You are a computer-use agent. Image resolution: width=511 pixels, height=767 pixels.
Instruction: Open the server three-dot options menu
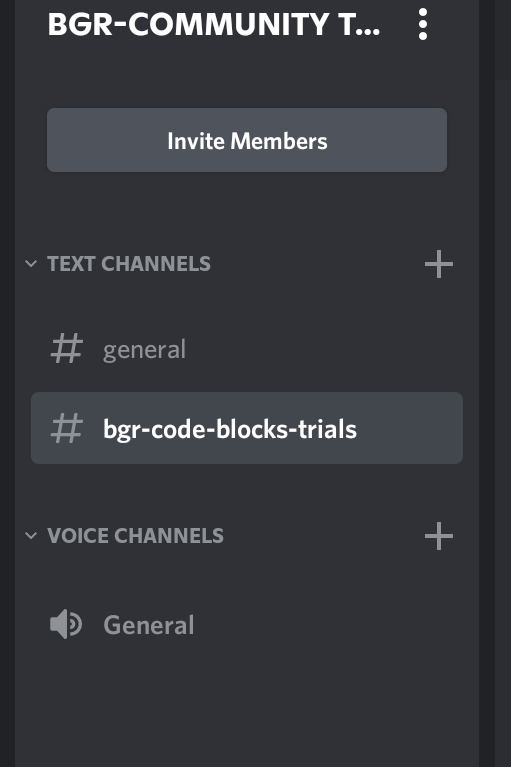(x=423, y=24)
